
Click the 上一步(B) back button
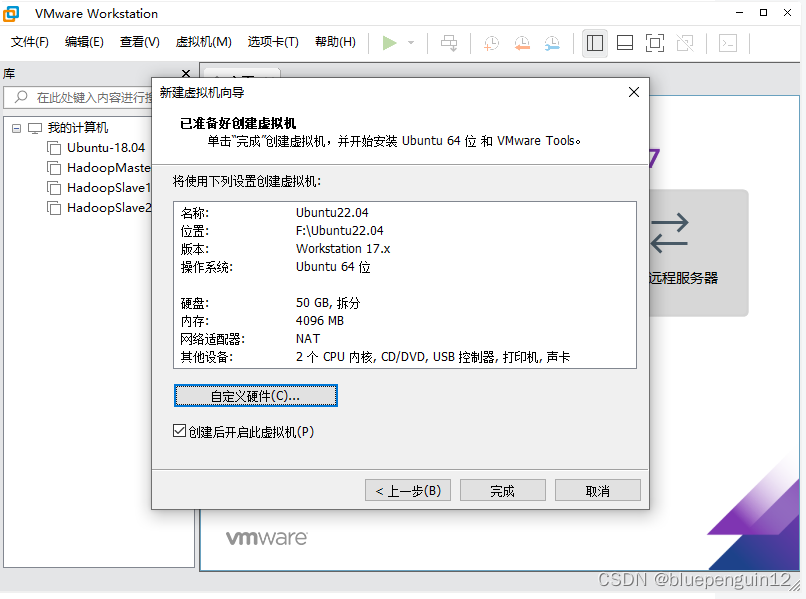(408, 491)
